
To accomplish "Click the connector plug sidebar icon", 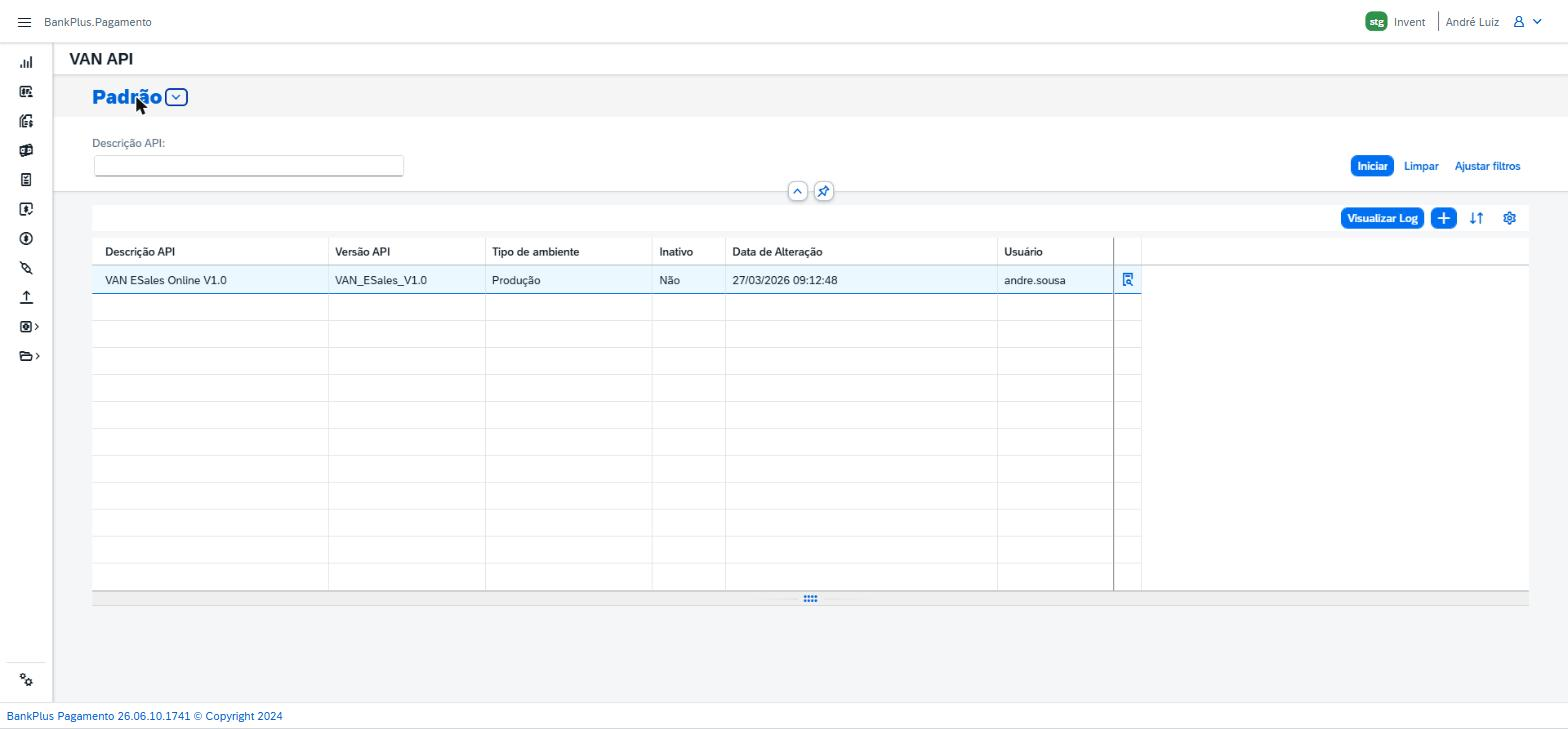I will point(26,268).
